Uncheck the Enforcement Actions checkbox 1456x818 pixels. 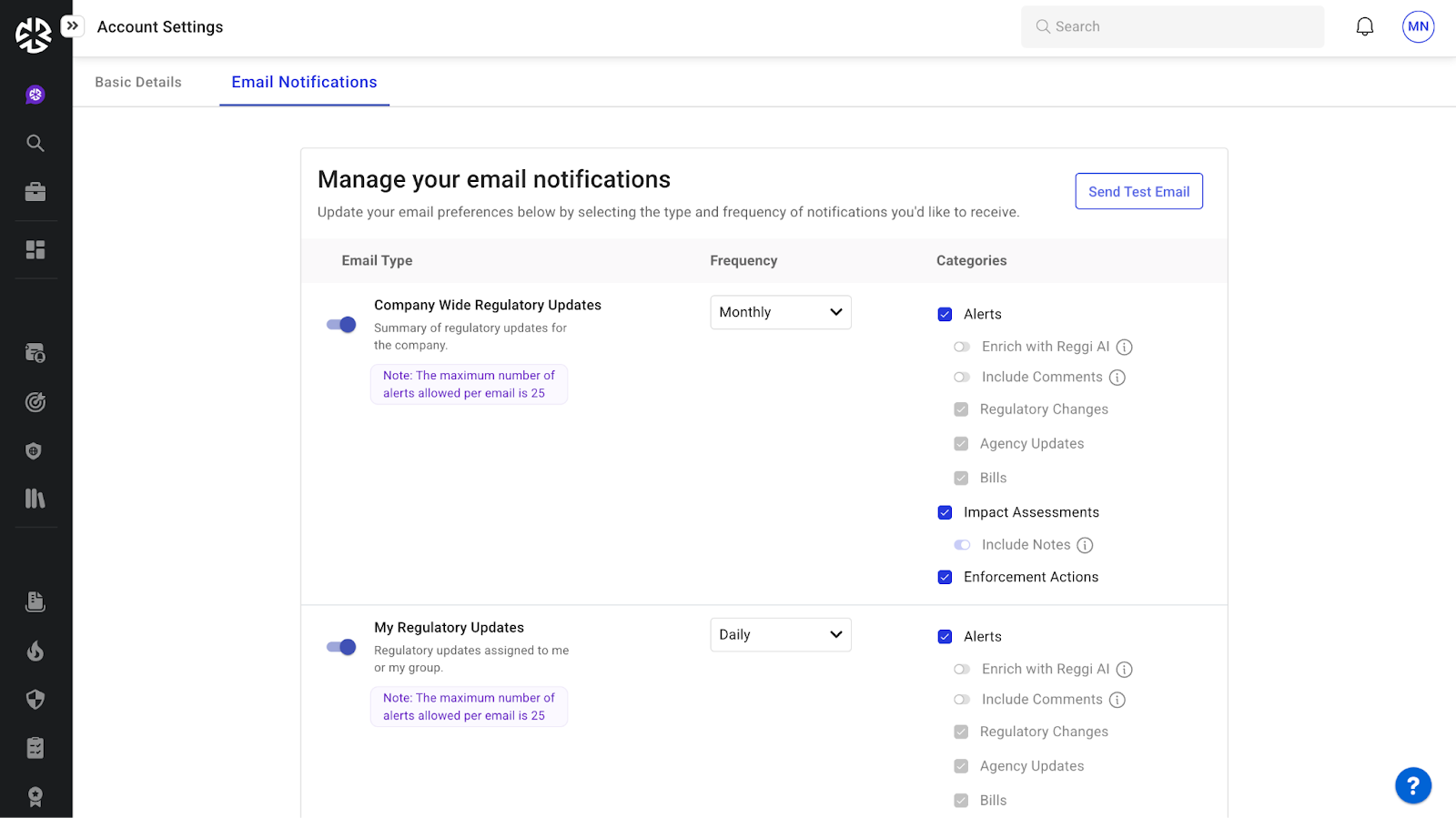pyautogui.click(x=945, y=577)
